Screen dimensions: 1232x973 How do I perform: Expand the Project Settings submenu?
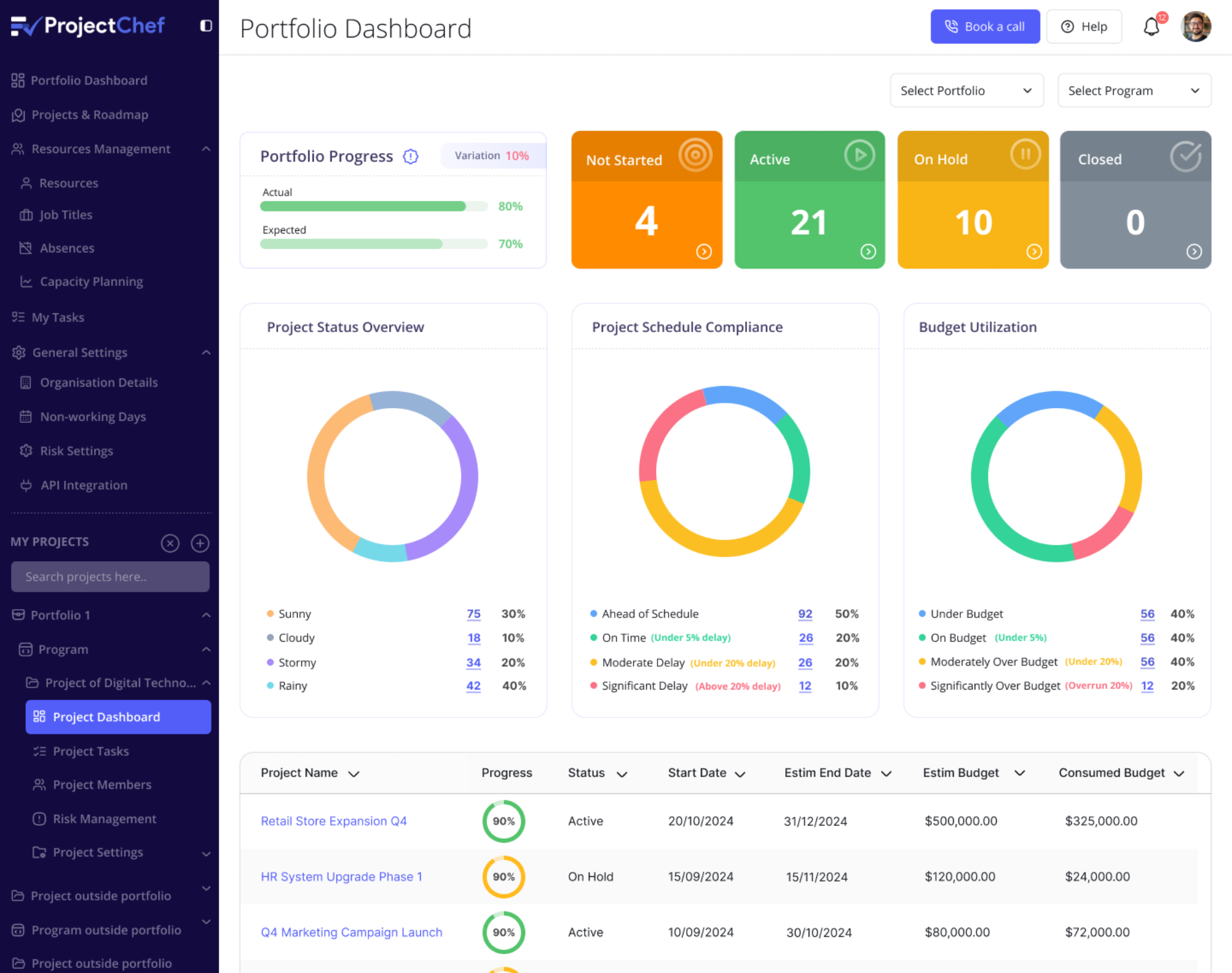pos(206,854)
